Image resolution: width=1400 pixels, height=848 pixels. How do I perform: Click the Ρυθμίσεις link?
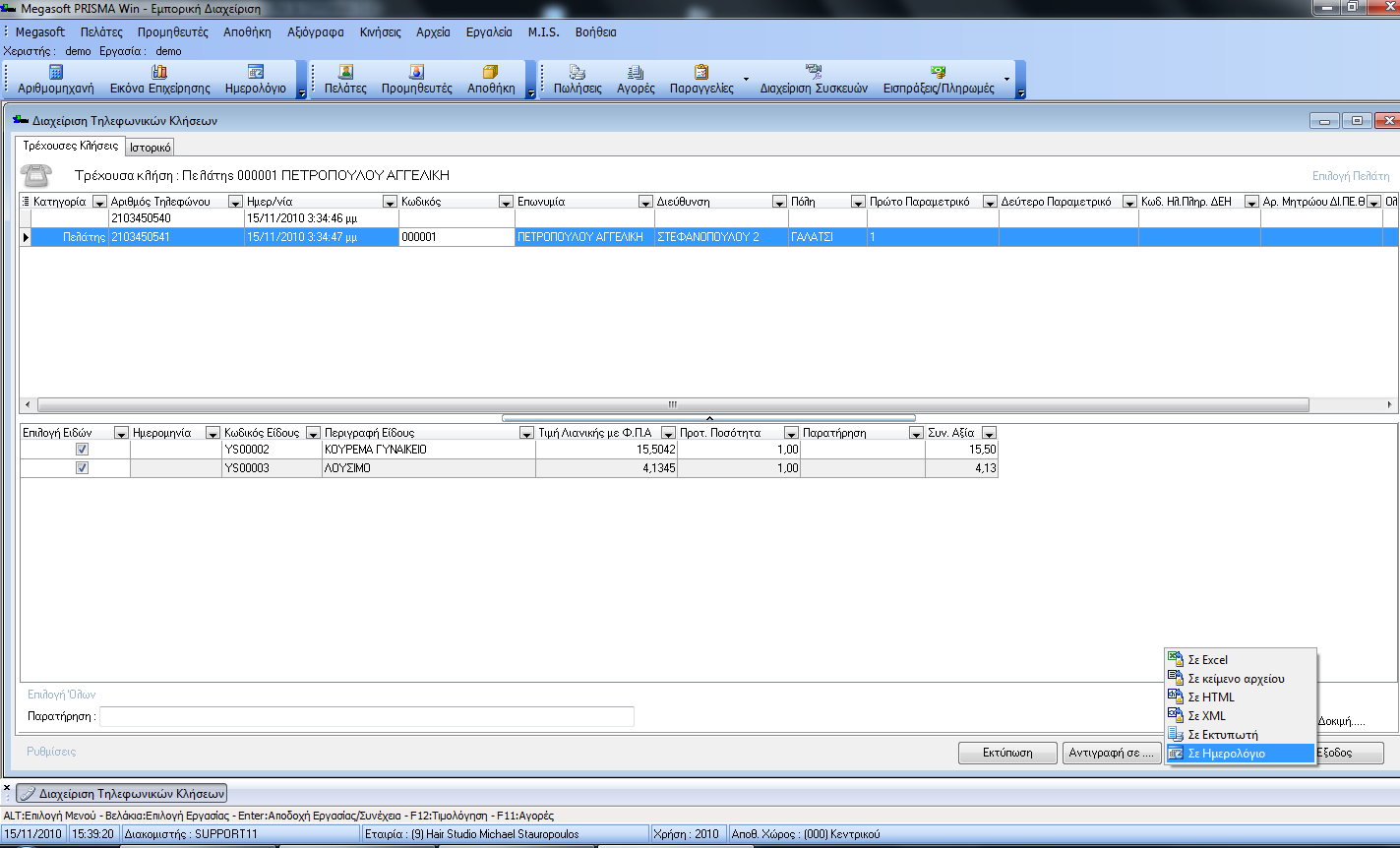tap(51, 752)
